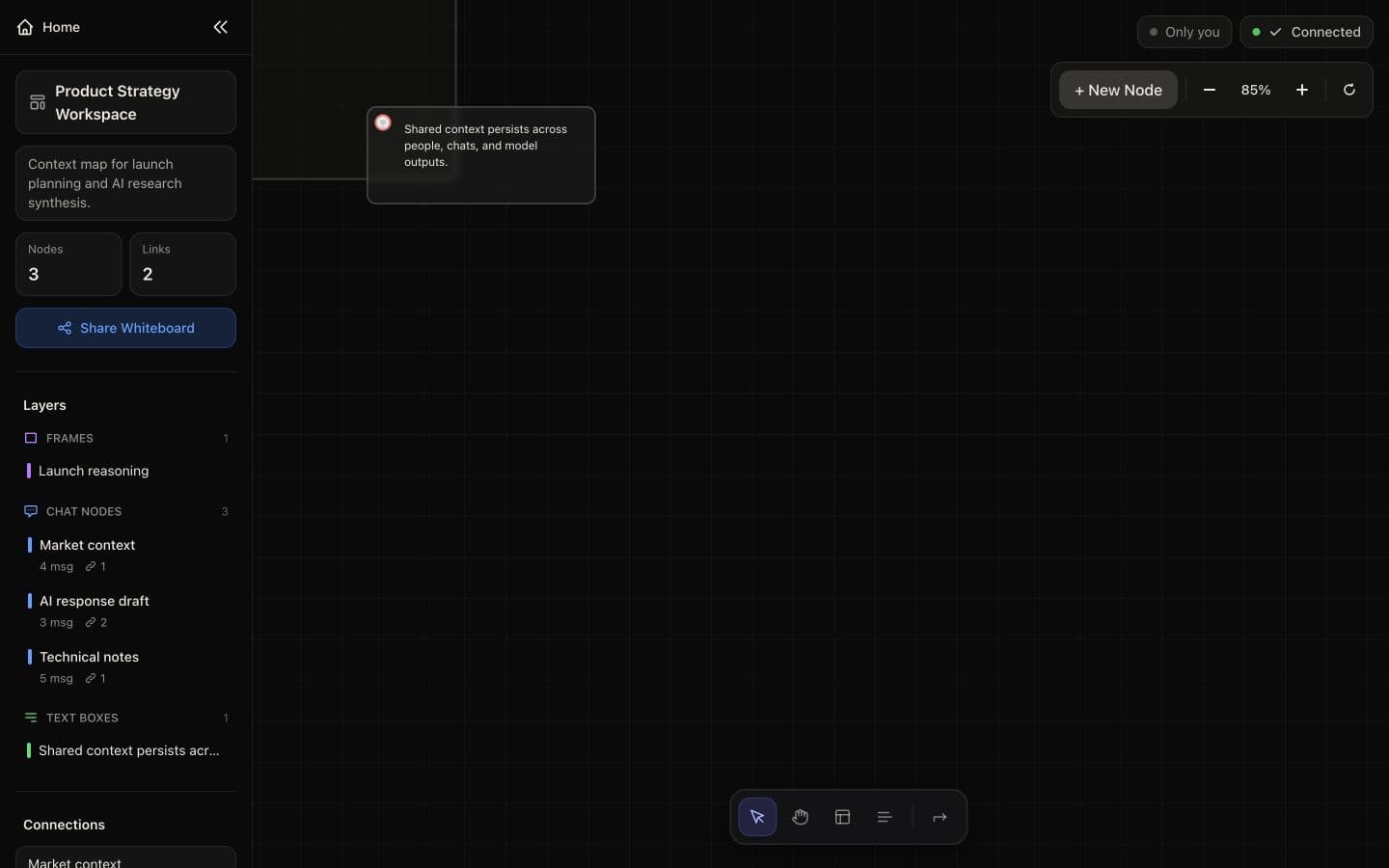Collapse the CHAT NODES layer group
The height and width of the screenshot is (868, 1389).
pos(125,511)
